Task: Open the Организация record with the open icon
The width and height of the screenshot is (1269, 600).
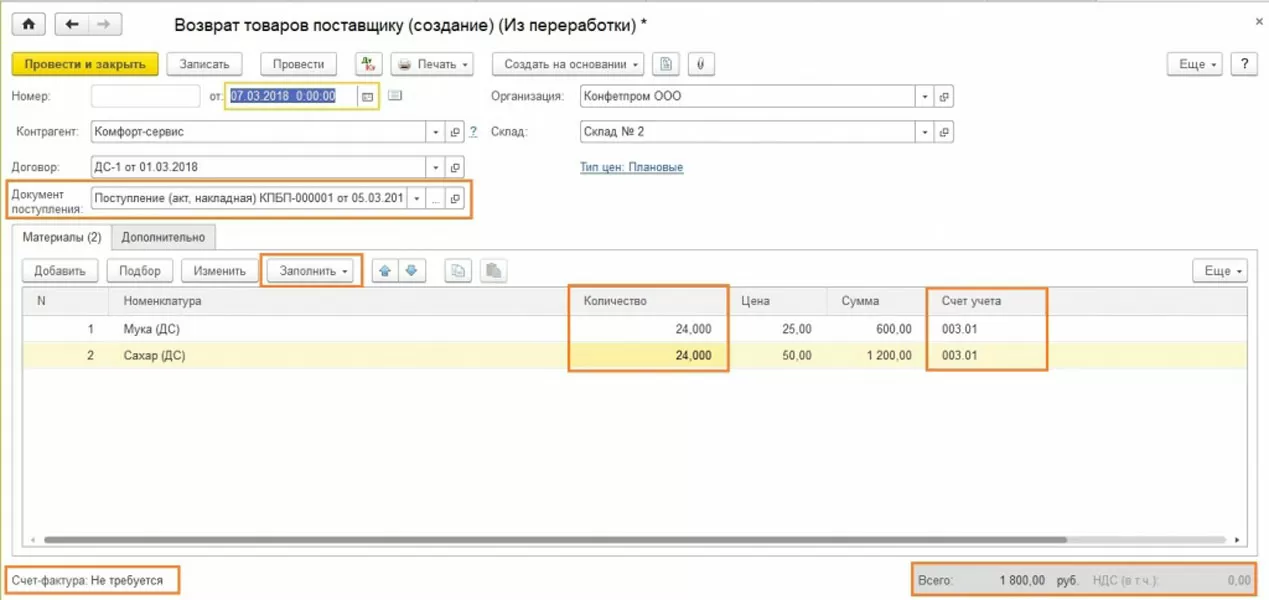Action: coord(944,97)
